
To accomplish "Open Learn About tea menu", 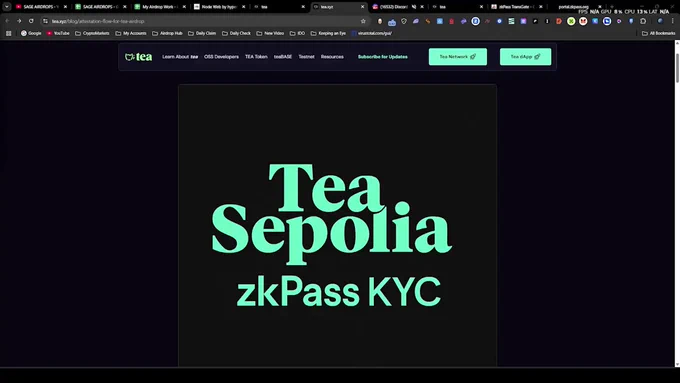I will 180,57.
